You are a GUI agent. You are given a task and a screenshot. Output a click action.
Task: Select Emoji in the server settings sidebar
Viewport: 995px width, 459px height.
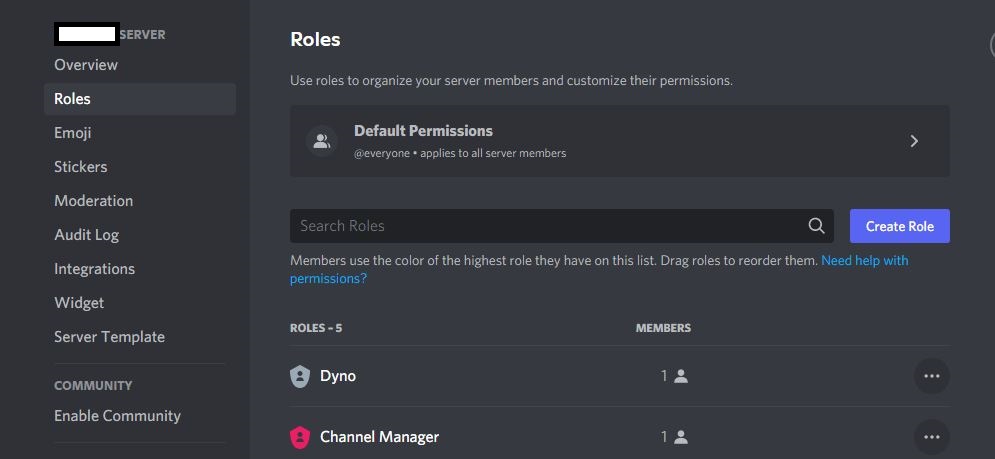(73, 133)
